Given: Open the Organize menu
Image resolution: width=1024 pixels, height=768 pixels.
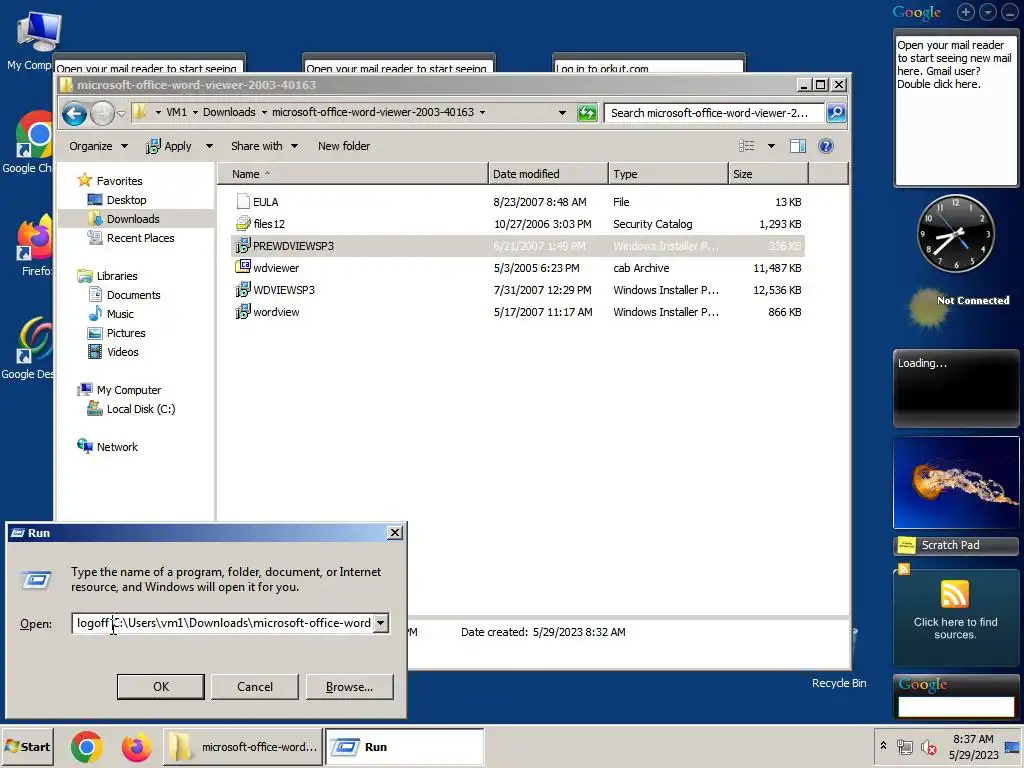Looking at the screenshot, I should (x=98, y=146).
